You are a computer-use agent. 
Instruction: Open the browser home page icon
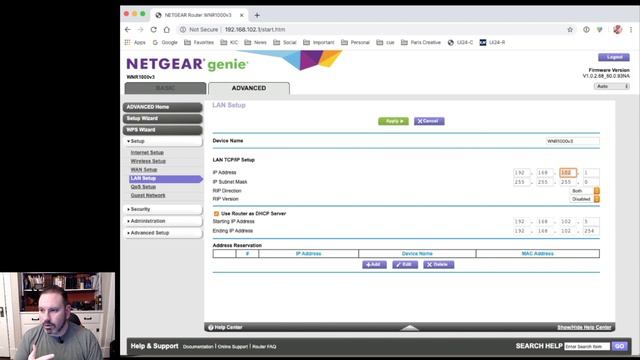167,29
